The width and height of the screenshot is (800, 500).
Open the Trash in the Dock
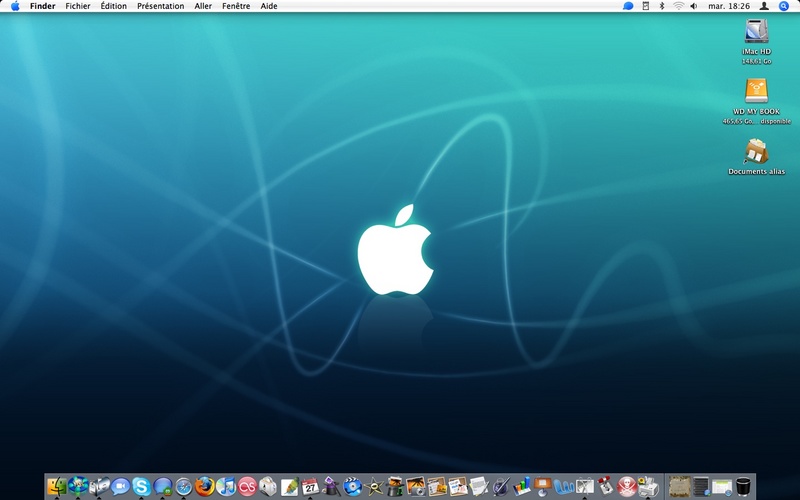click(744, 487)
